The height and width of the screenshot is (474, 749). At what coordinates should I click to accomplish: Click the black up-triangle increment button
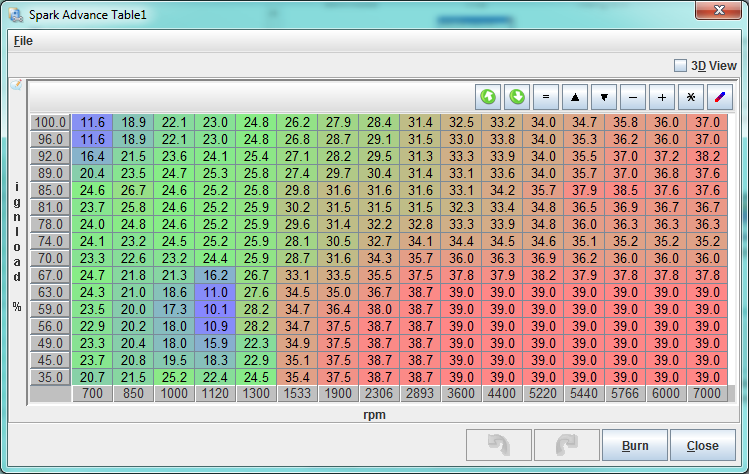575,97
